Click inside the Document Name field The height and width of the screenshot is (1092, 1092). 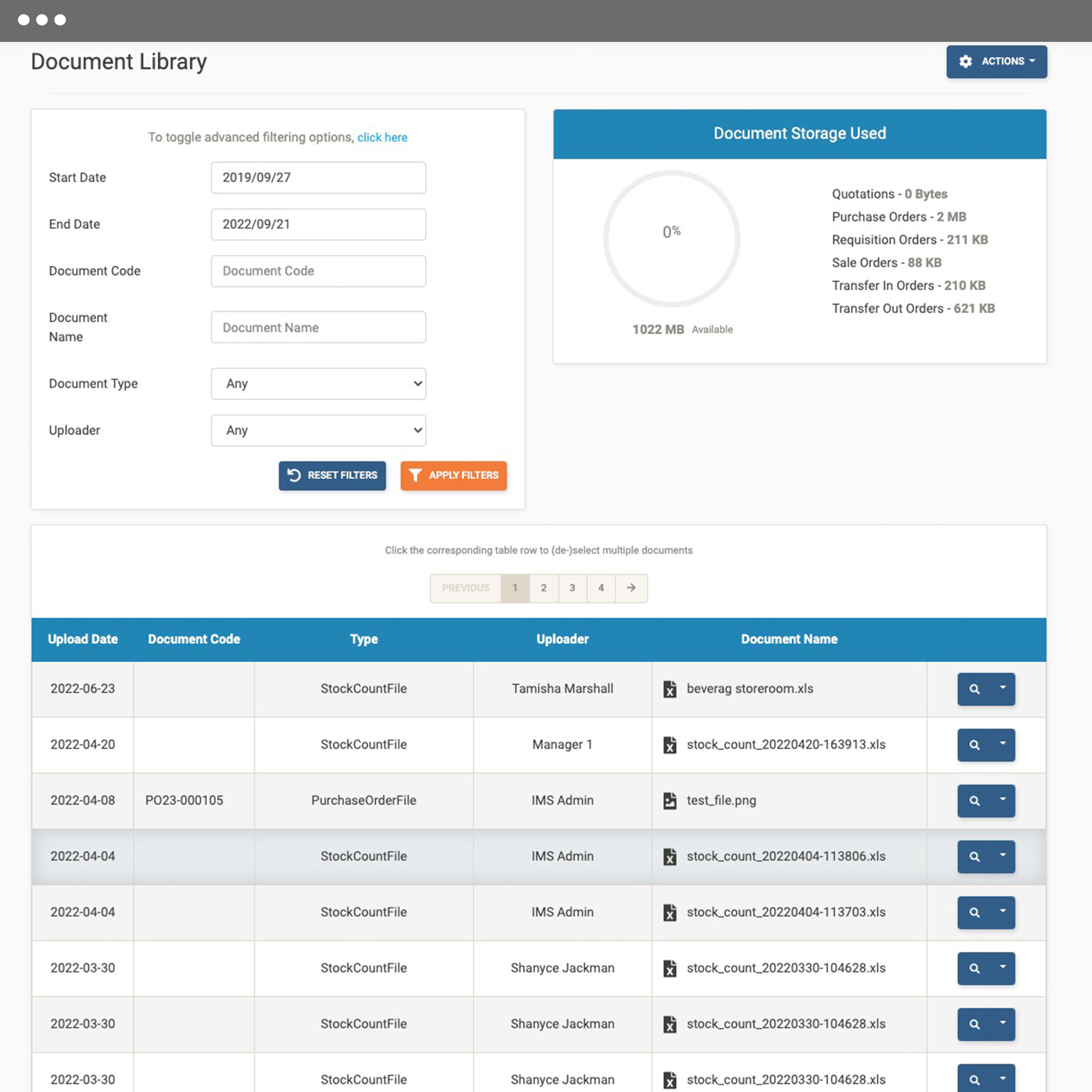coord(318,327)
